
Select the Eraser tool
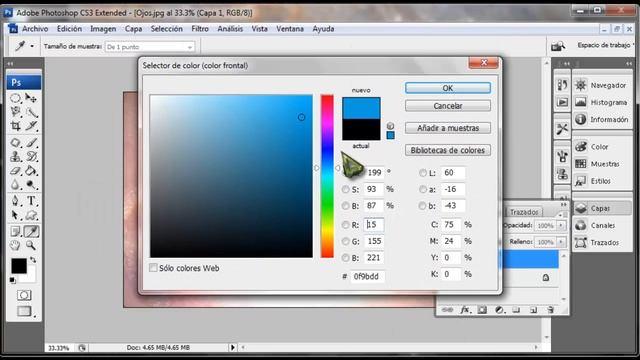[x=16, y=171]
